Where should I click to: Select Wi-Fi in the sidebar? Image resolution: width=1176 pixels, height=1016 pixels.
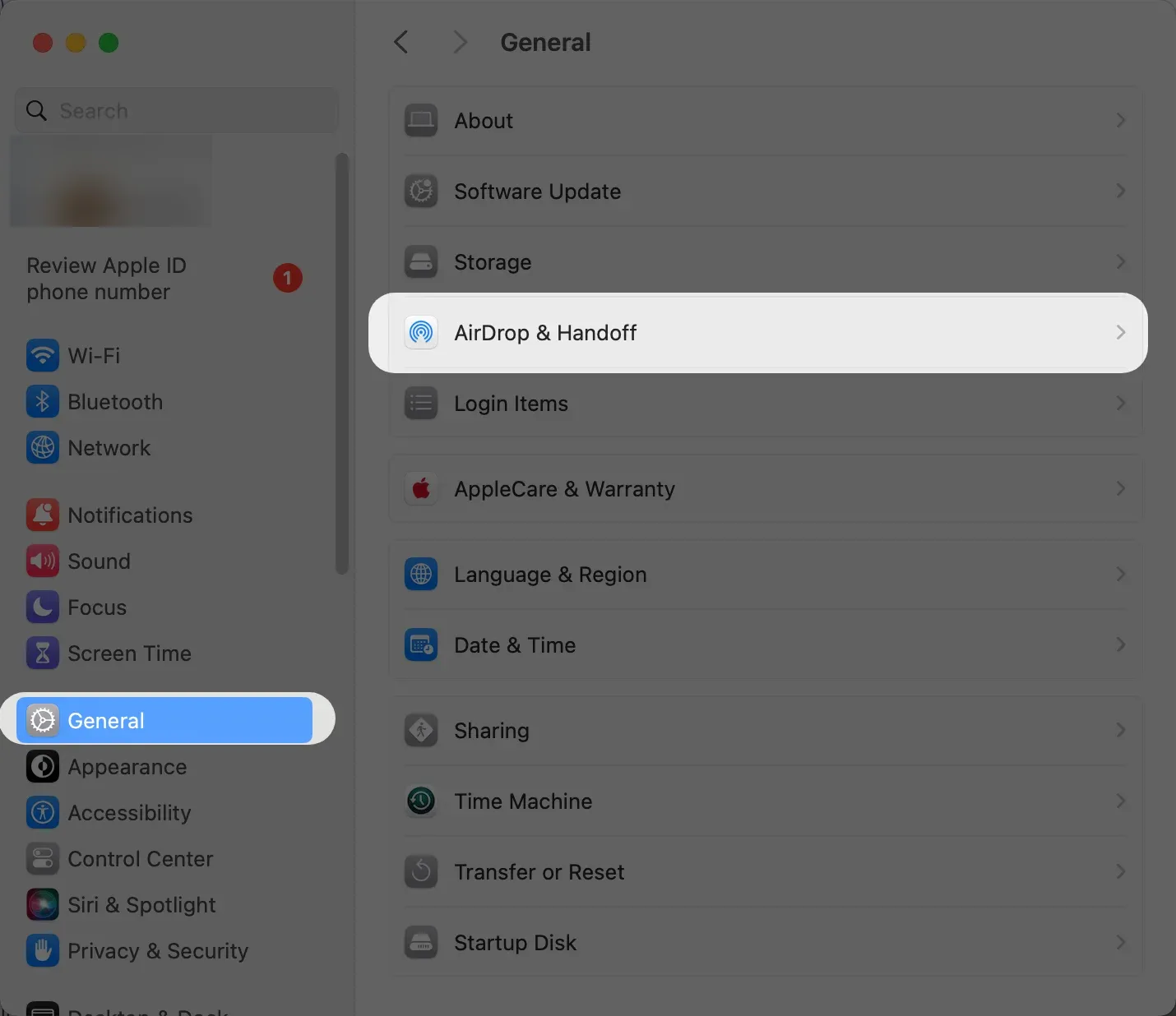(x=164, y=356)
